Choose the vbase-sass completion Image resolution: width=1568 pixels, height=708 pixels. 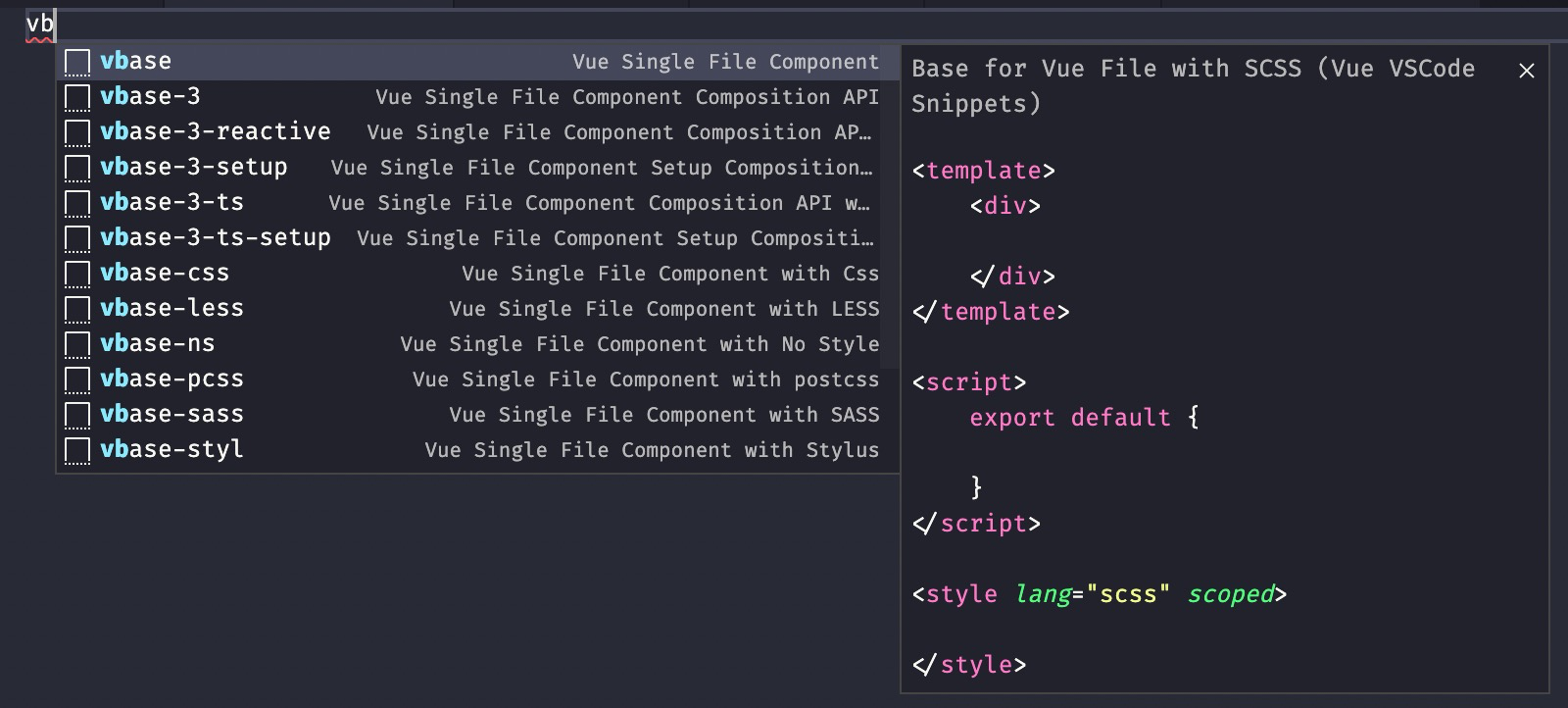pos(477,415)
